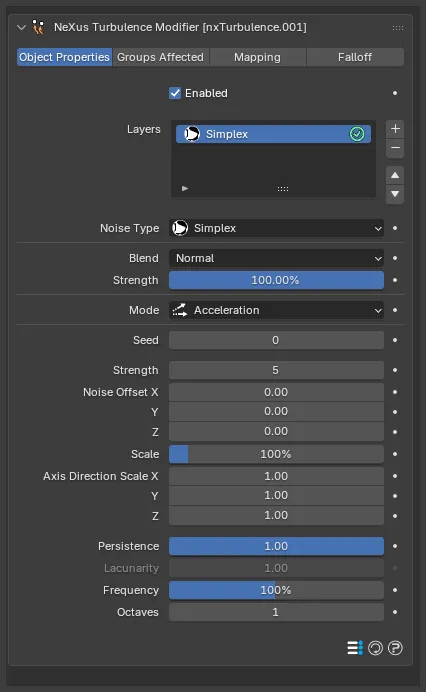Click the circular reset-to-defaults icon

[376, 648]
